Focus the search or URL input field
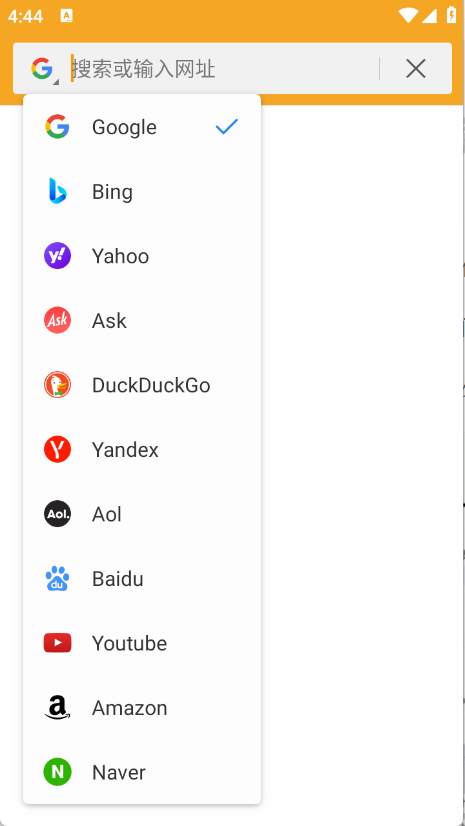This screenshot has width=465, height=826. [224, 69]
